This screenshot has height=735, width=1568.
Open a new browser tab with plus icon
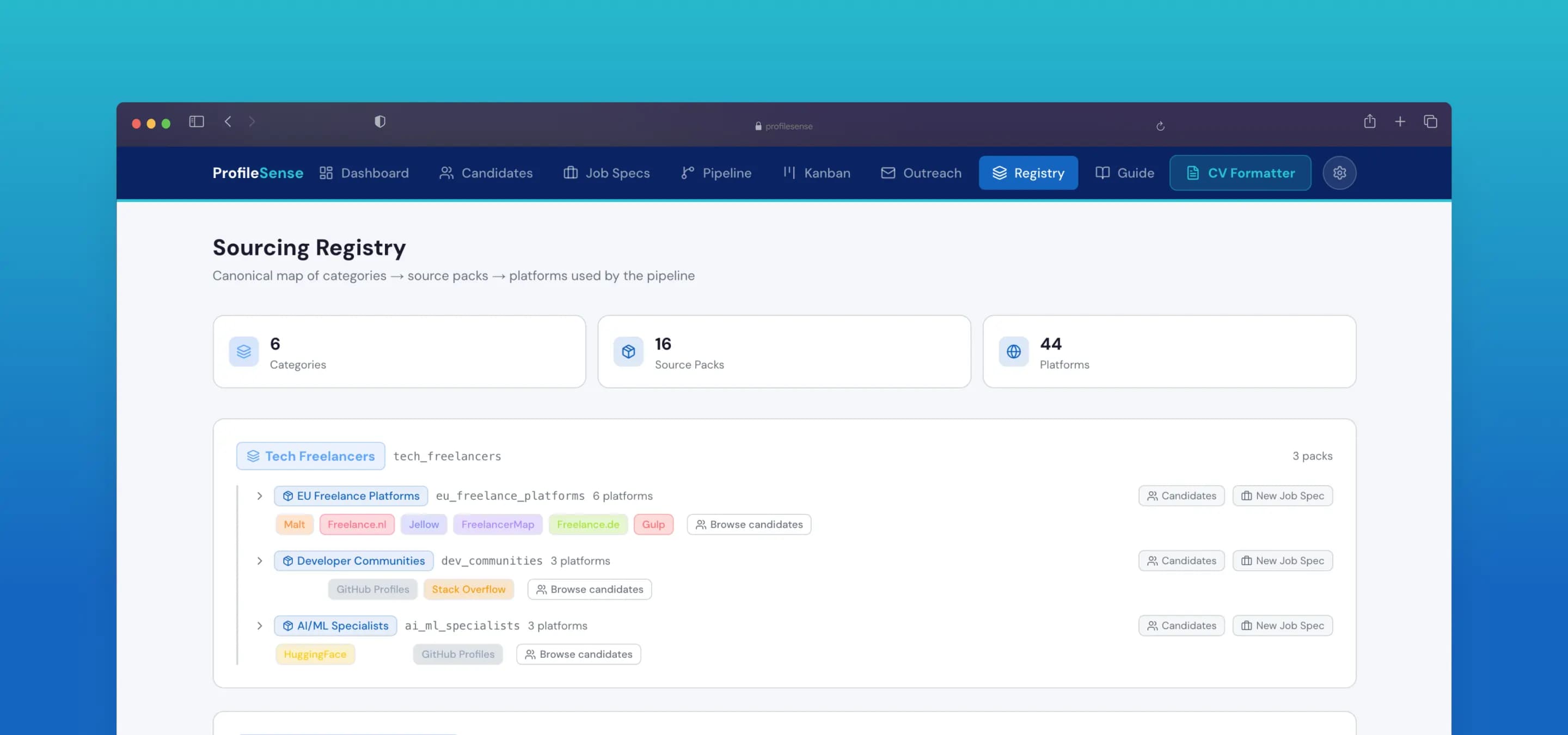(x=1400, y=122)
